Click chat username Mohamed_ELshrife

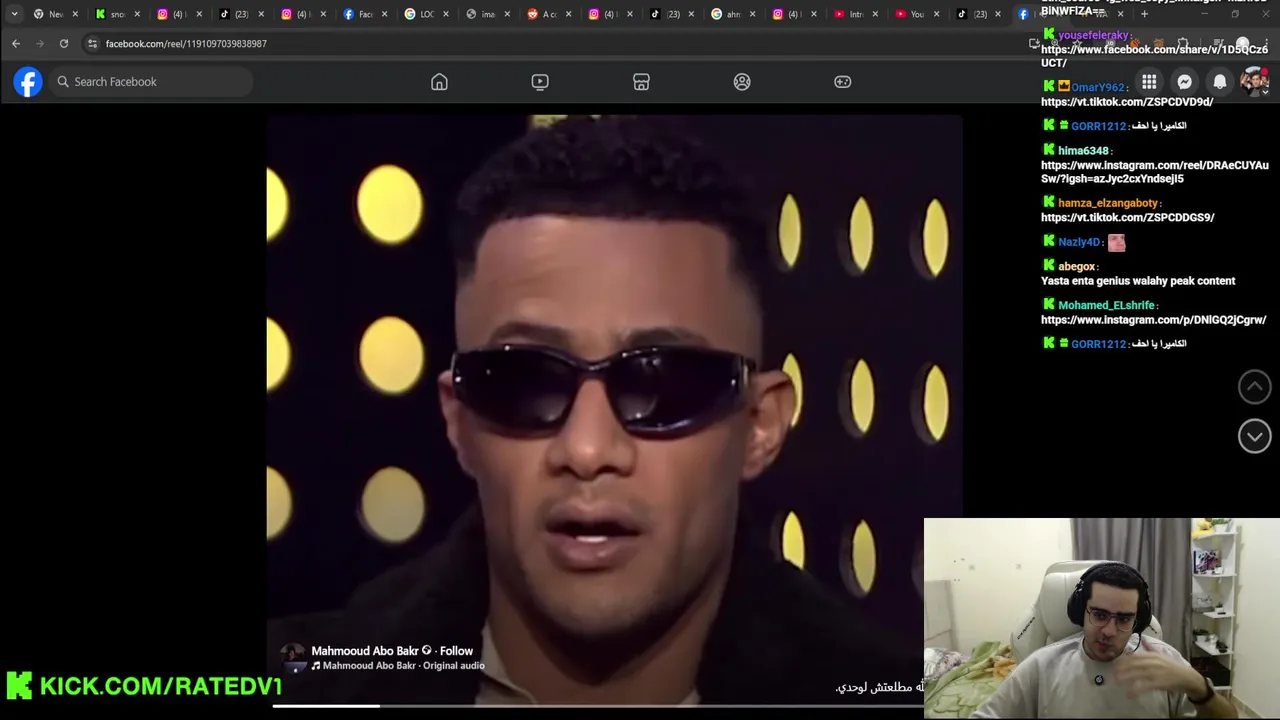coord(1107,306)
